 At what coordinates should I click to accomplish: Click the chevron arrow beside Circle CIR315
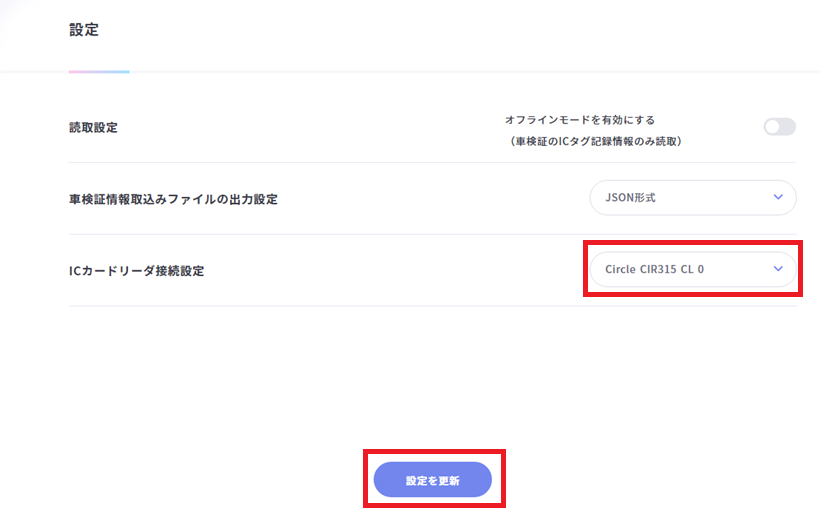coord(778,269)
